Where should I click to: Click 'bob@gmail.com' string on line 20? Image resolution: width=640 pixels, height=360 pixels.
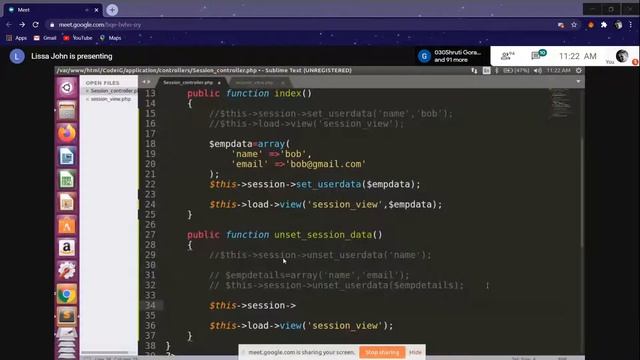pos(326,164)
